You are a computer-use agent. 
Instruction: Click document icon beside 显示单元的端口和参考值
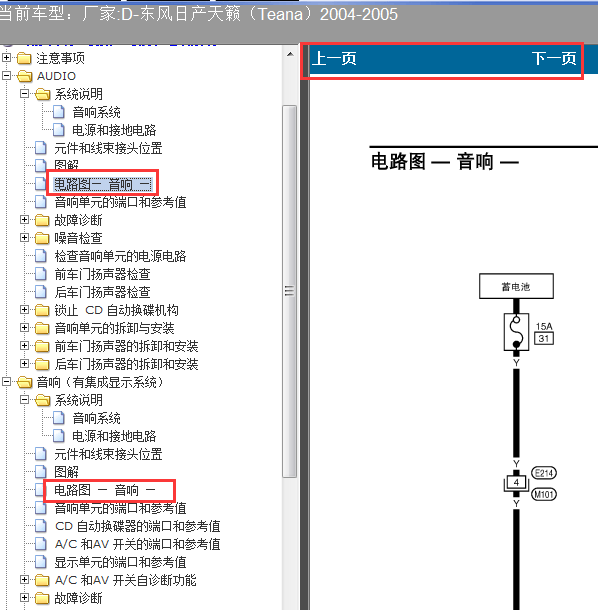tap(40, 562)
